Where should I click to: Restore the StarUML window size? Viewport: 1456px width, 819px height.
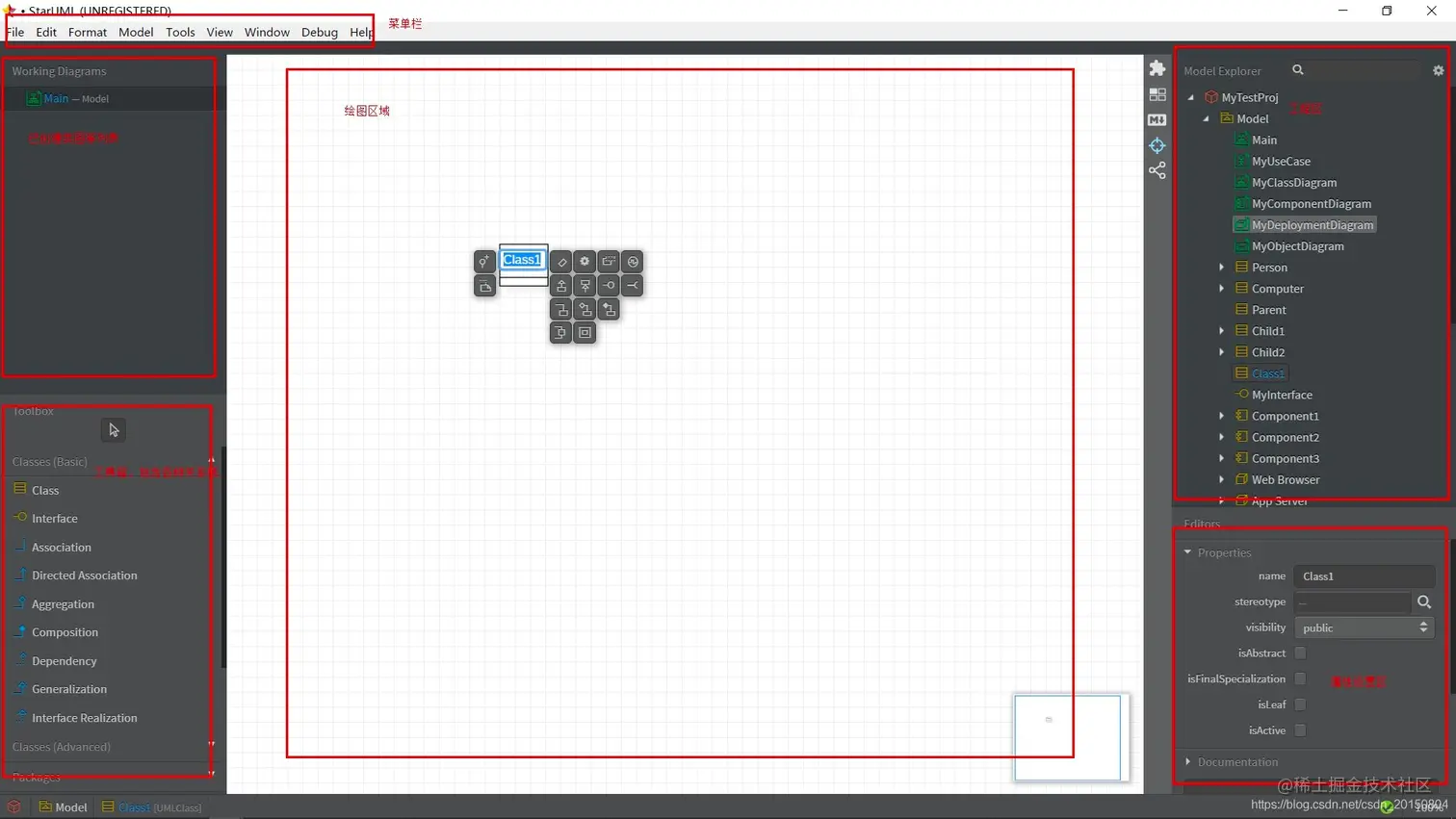click(1387, 11)
